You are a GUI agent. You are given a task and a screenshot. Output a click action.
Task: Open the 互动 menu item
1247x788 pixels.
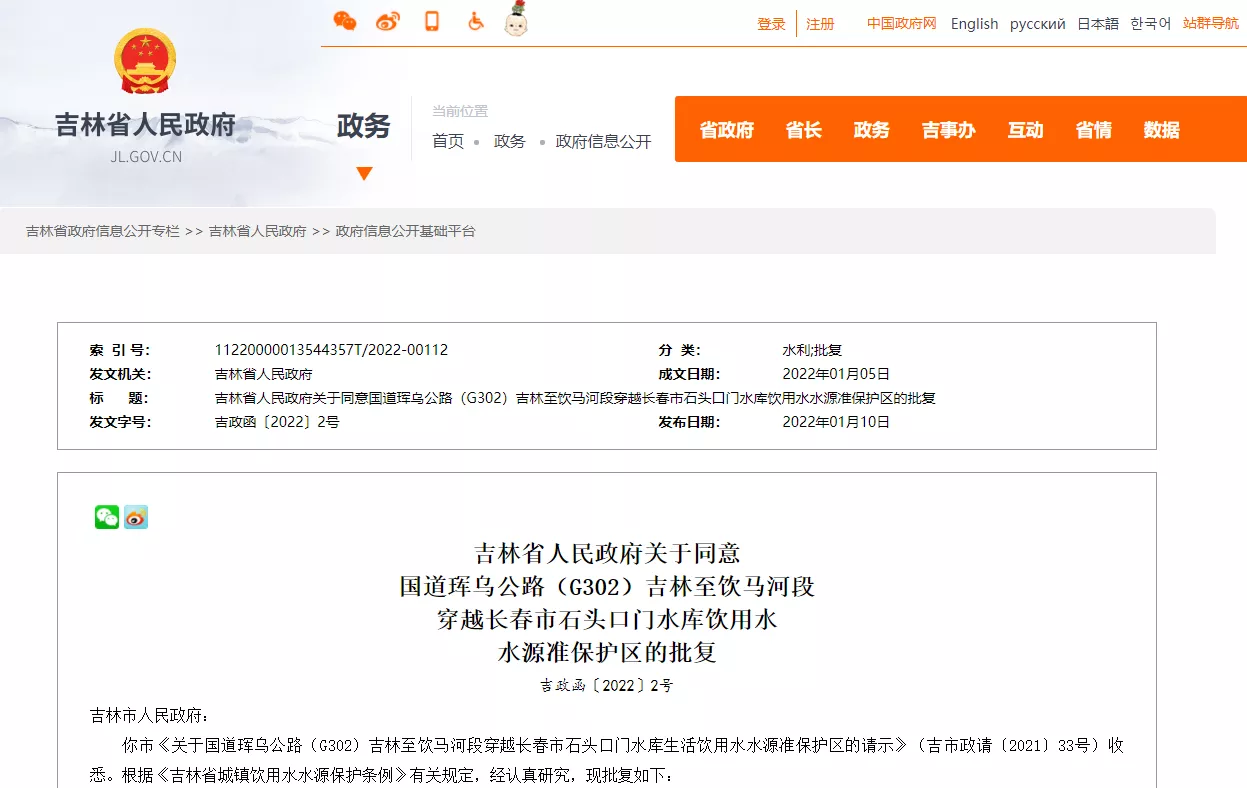pyautogui.click(x=1025, y=130)
